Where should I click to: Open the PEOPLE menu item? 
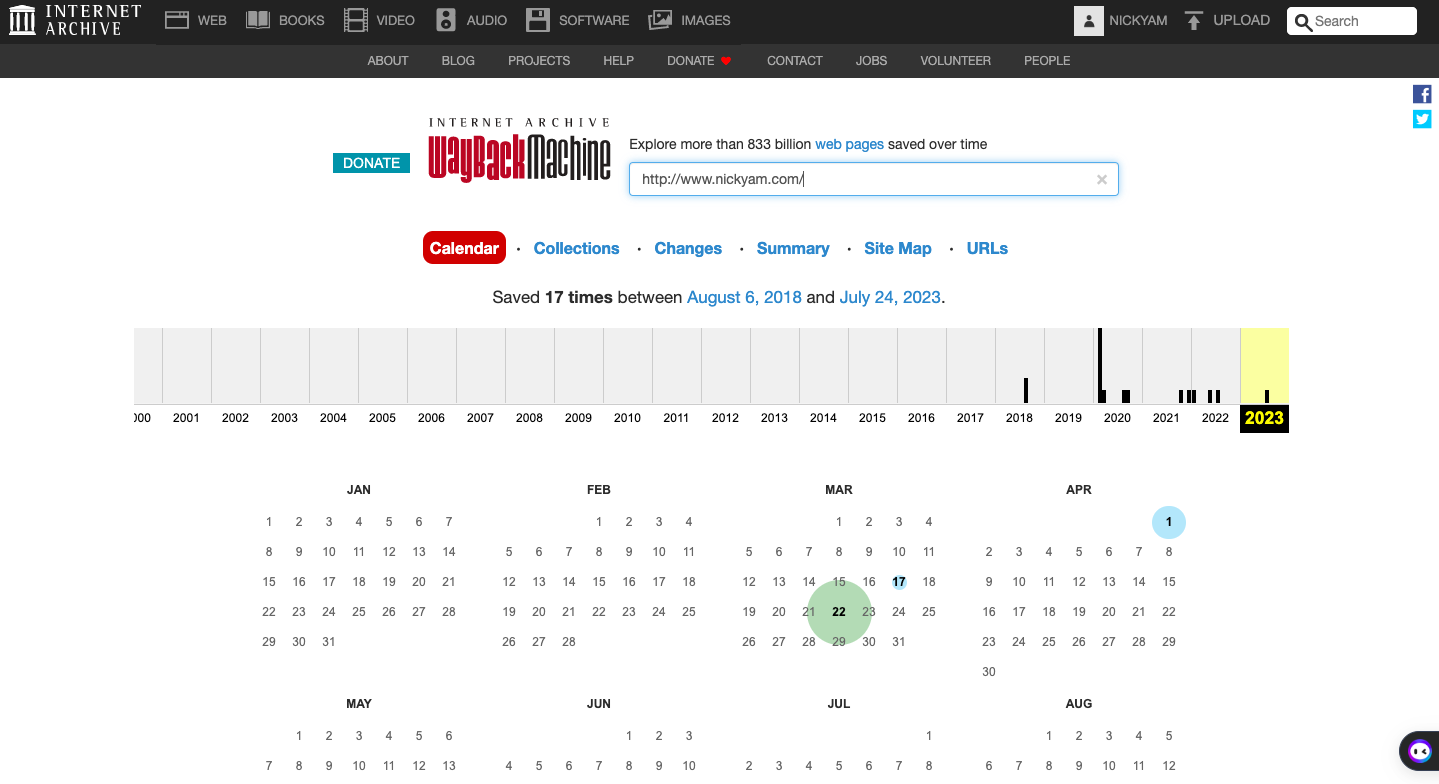1047,61
